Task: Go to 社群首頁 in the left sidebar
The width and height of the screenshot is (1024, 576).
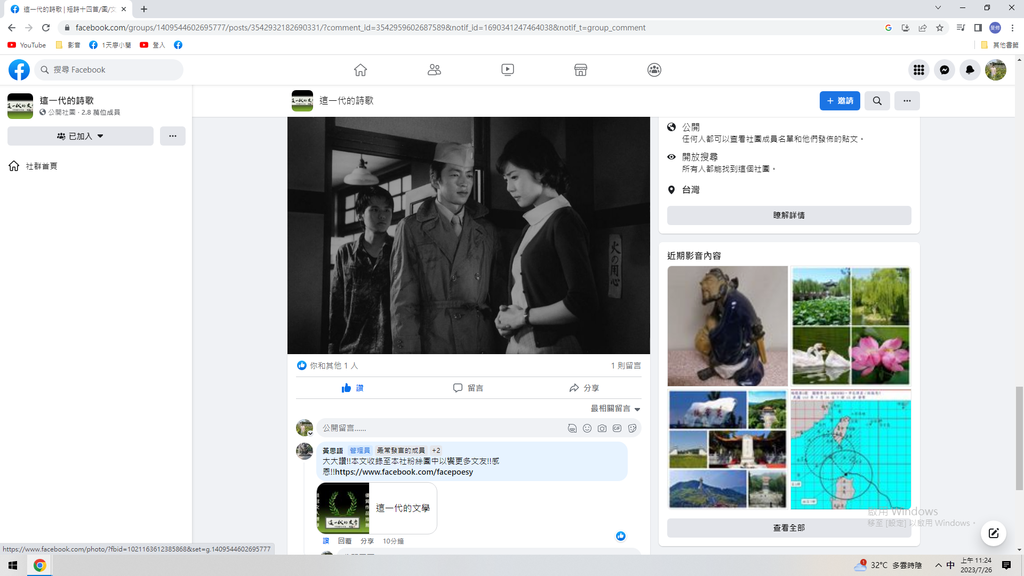Action: [41, 166]
